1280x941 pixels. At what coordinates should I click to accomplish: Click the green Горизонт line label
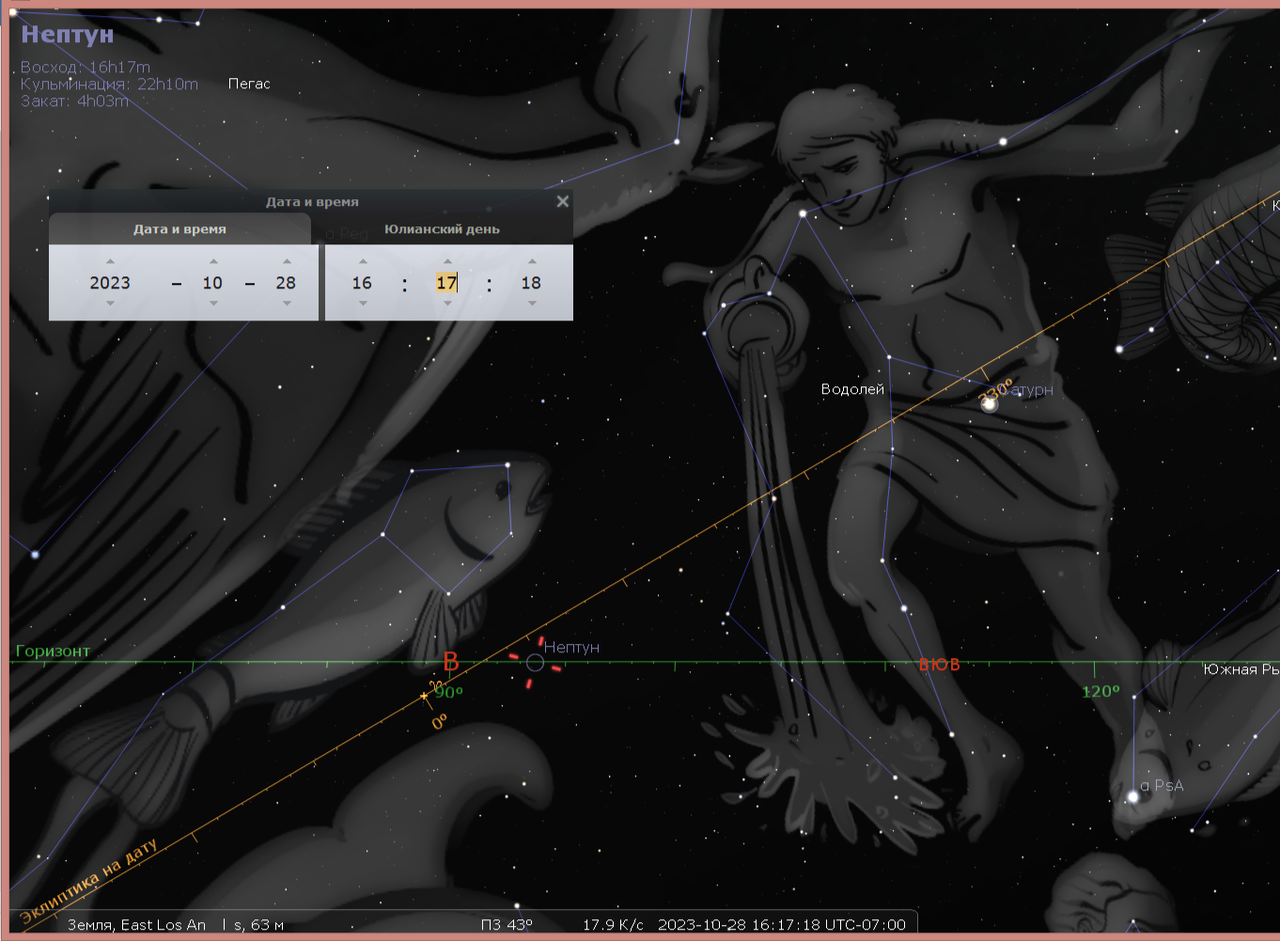53,651
